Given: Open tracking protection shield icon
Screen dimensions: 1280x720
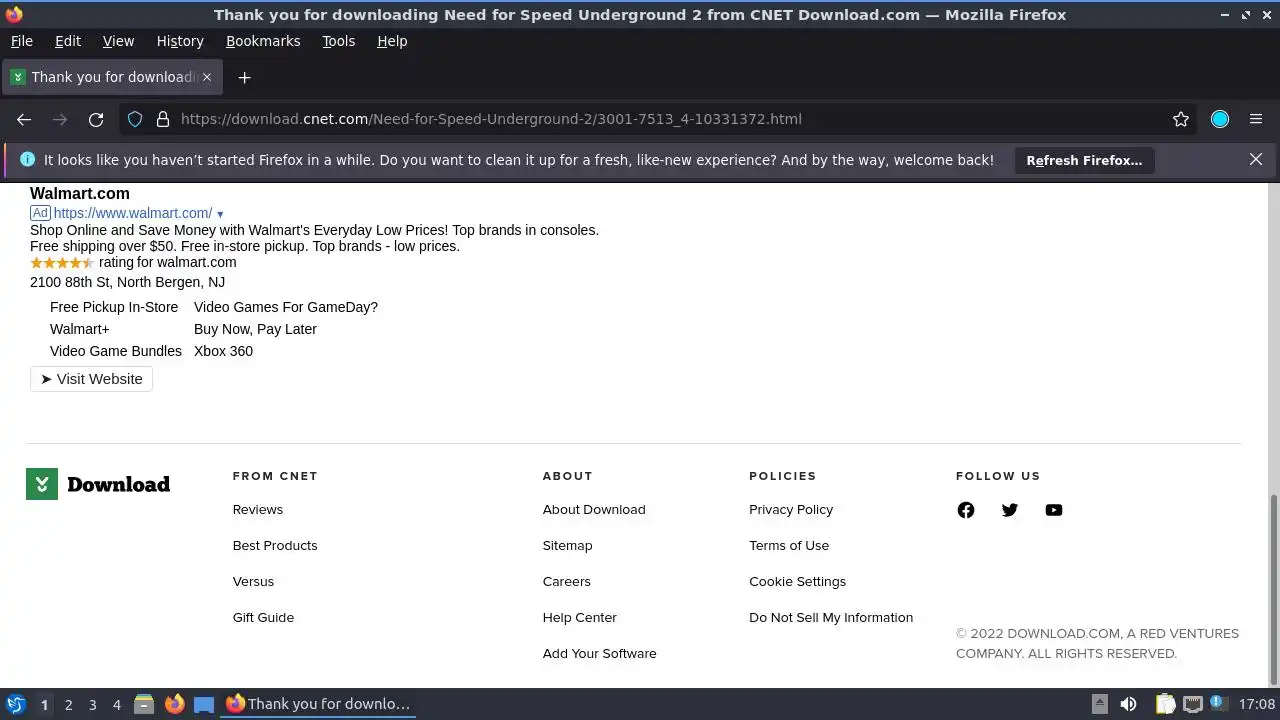Looking at the screenshot, I should pyautogui.click(x=135, y=119).
